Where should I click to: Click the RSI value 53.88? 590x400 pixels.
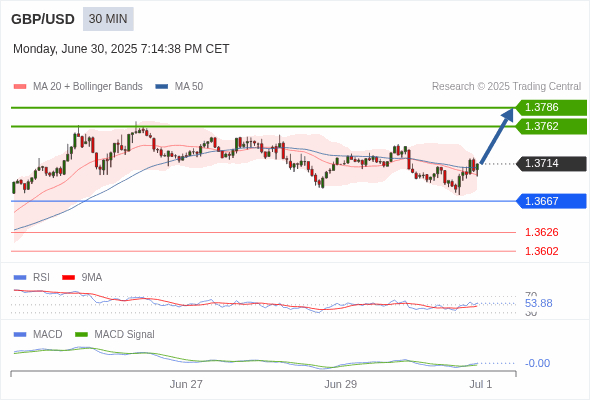pyautogui.click(x=538, y=303)
